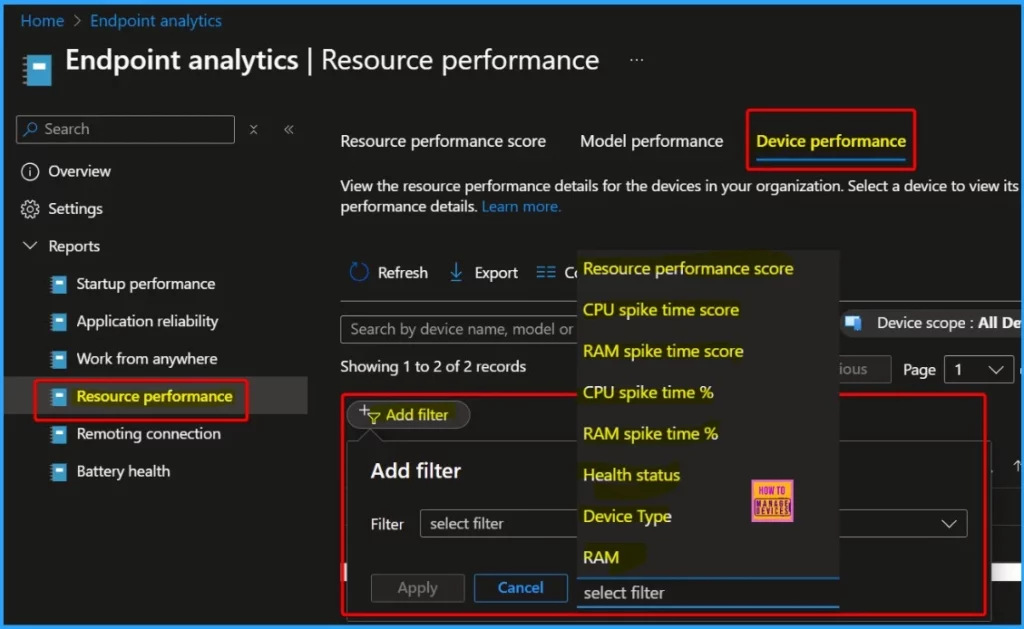Choose Device Type filter option
Screen dimensions: 1024x629
coord(627,516)
